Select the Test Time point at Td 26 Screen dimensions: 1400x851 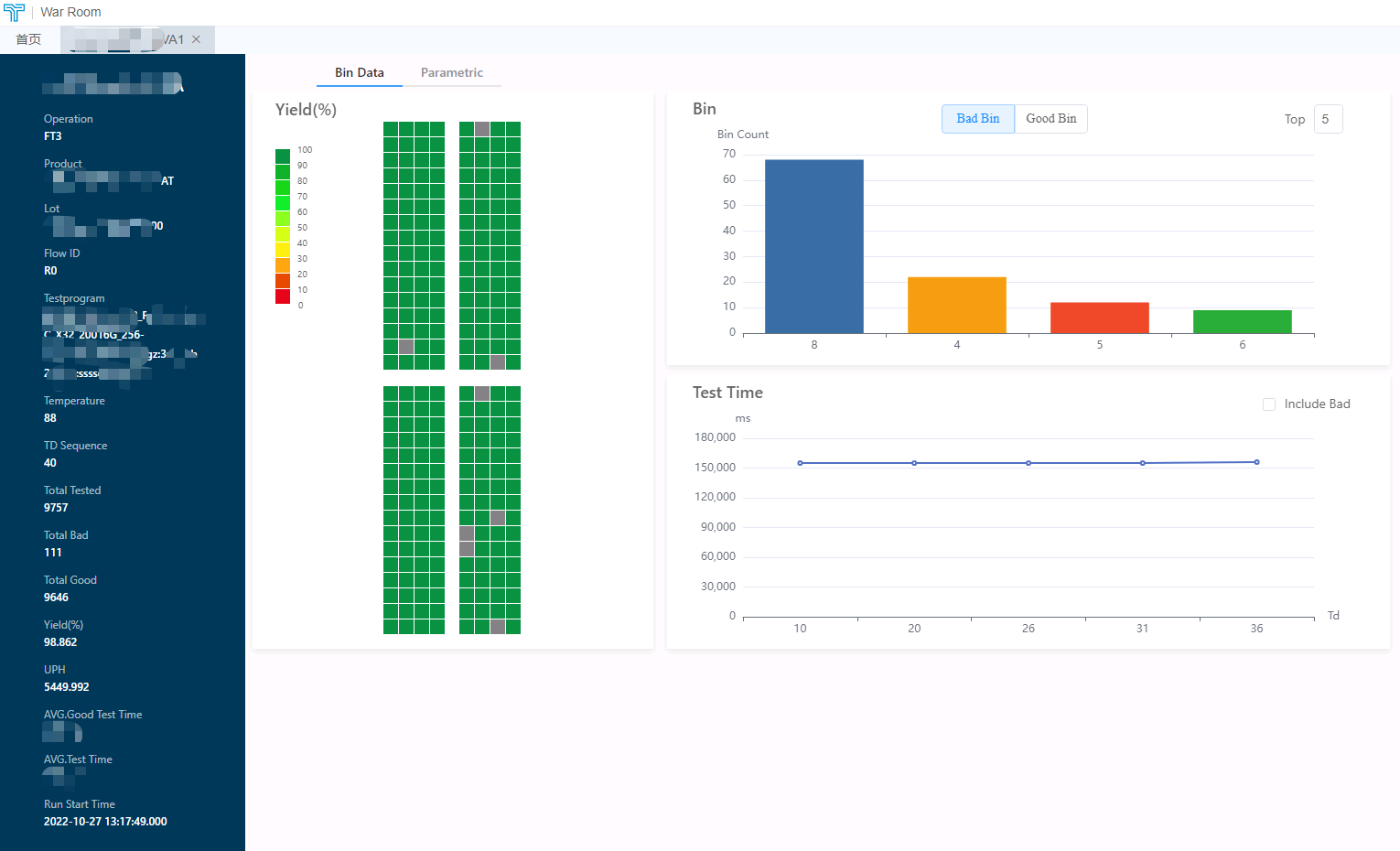1028,463
